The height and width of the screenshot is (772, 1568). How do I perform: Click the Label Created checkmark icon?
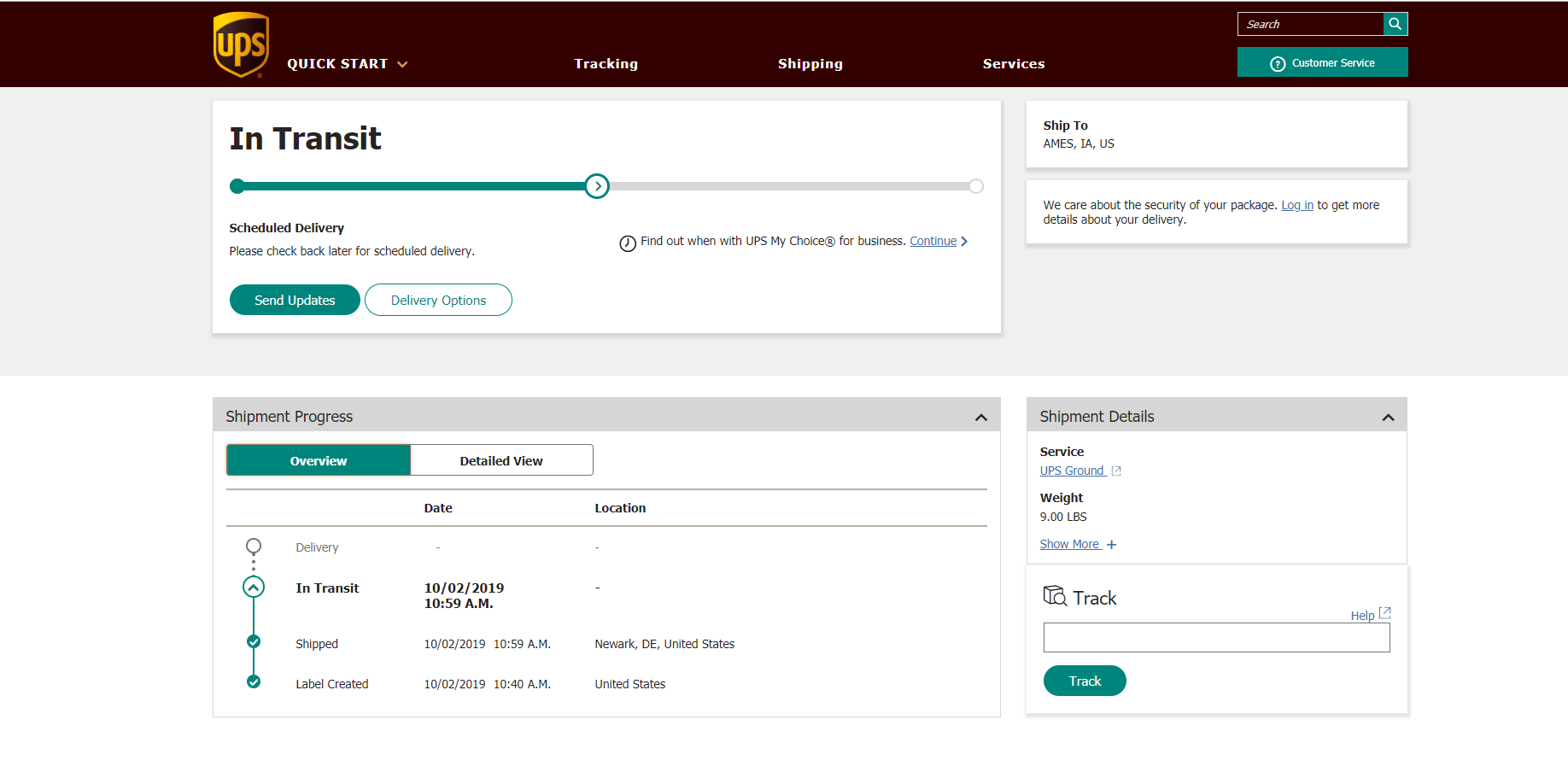254,682
